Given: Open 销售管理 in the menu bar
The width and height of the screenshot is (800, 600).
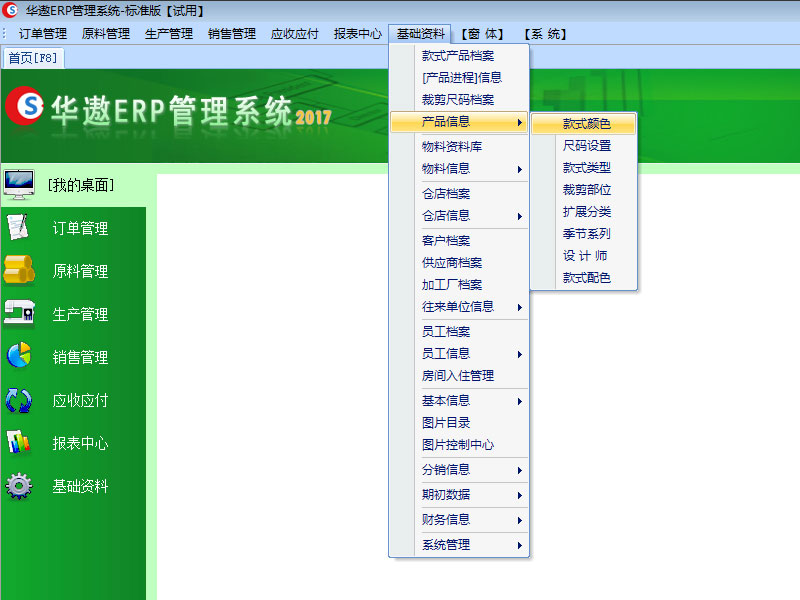Looking at the screenshot, I should point(232,34).
